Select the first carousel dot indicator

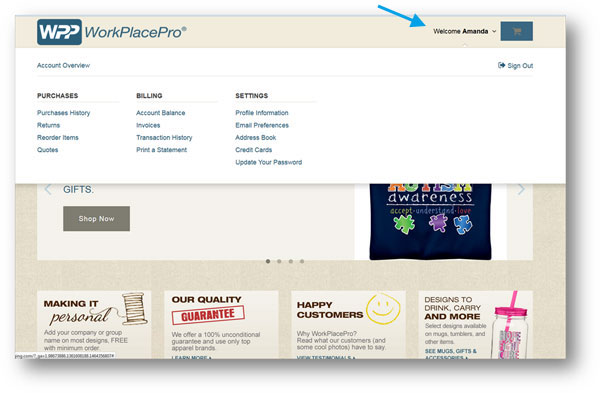tap(268, 261)
